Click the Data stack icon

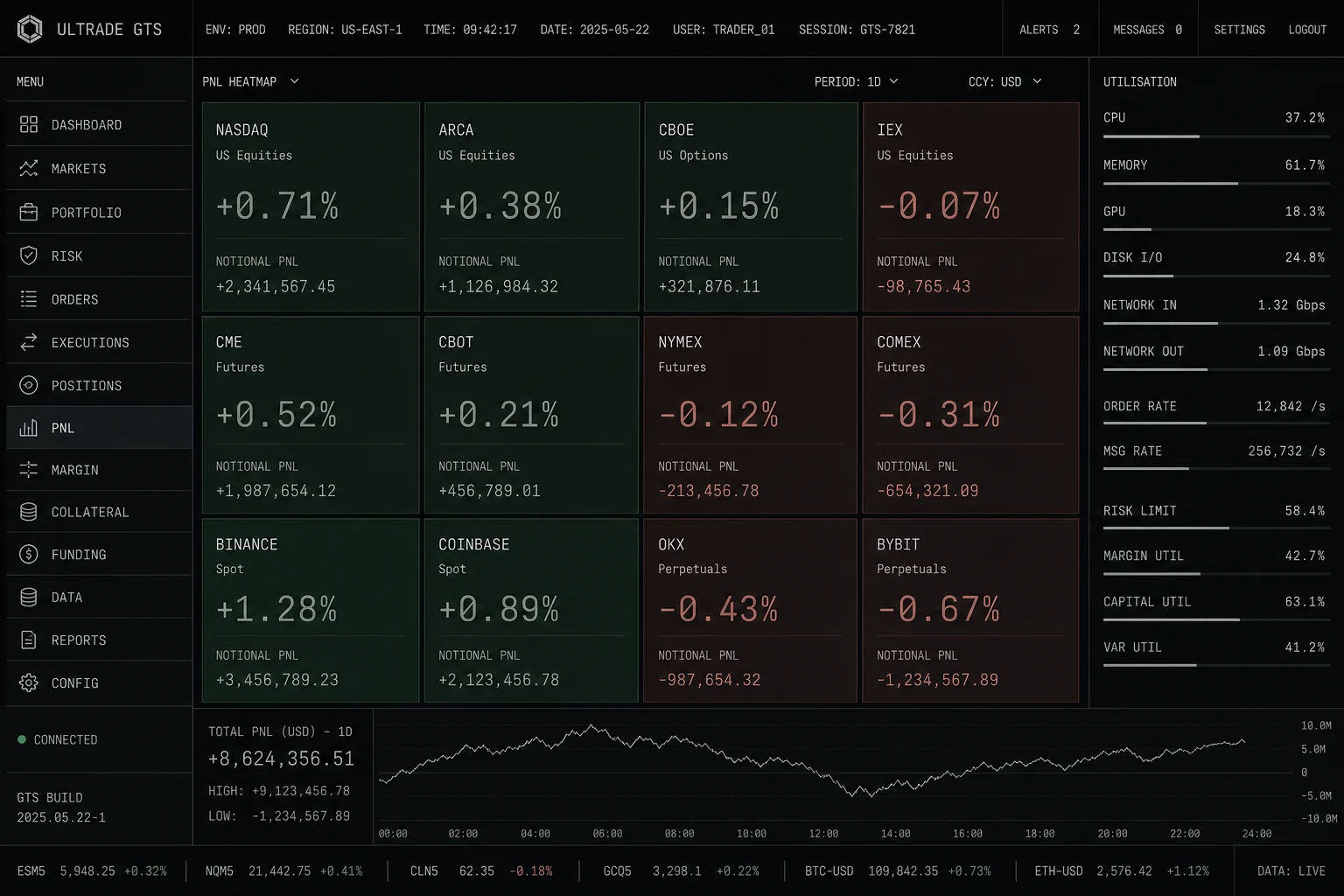point(29,597)
